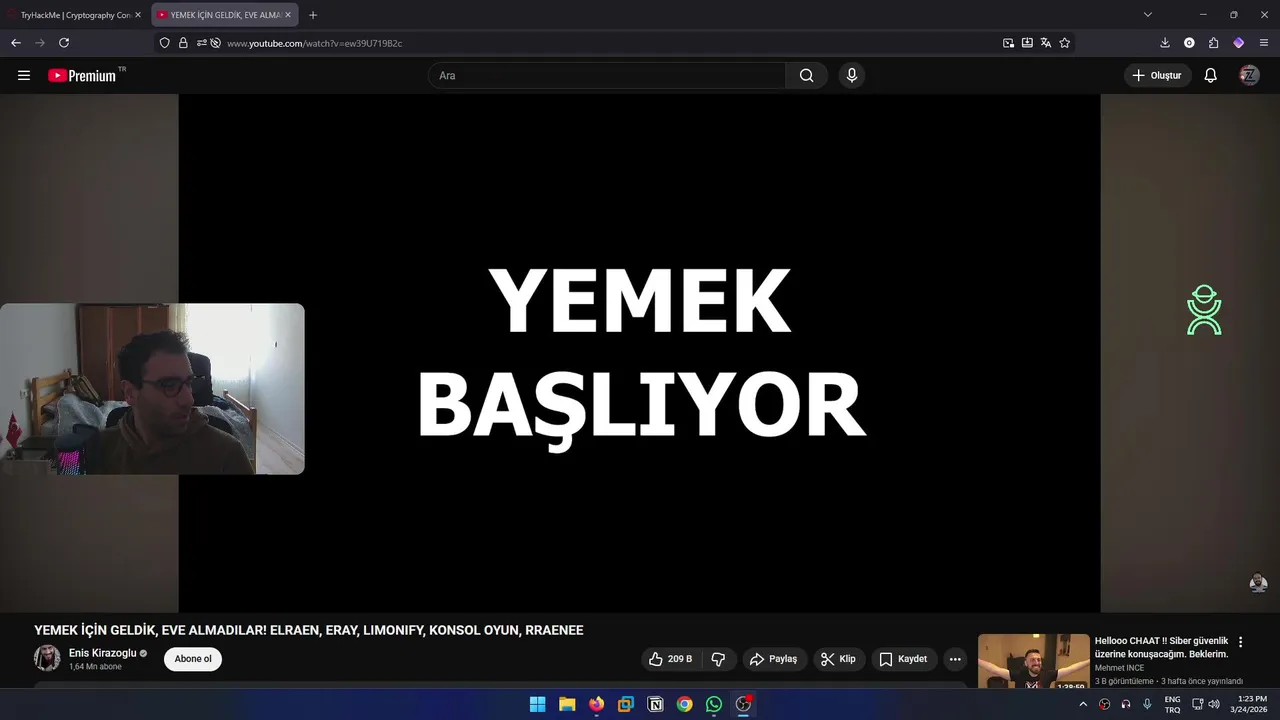Click the autoplay blocked icon in address bar

[x=215, y=43]
